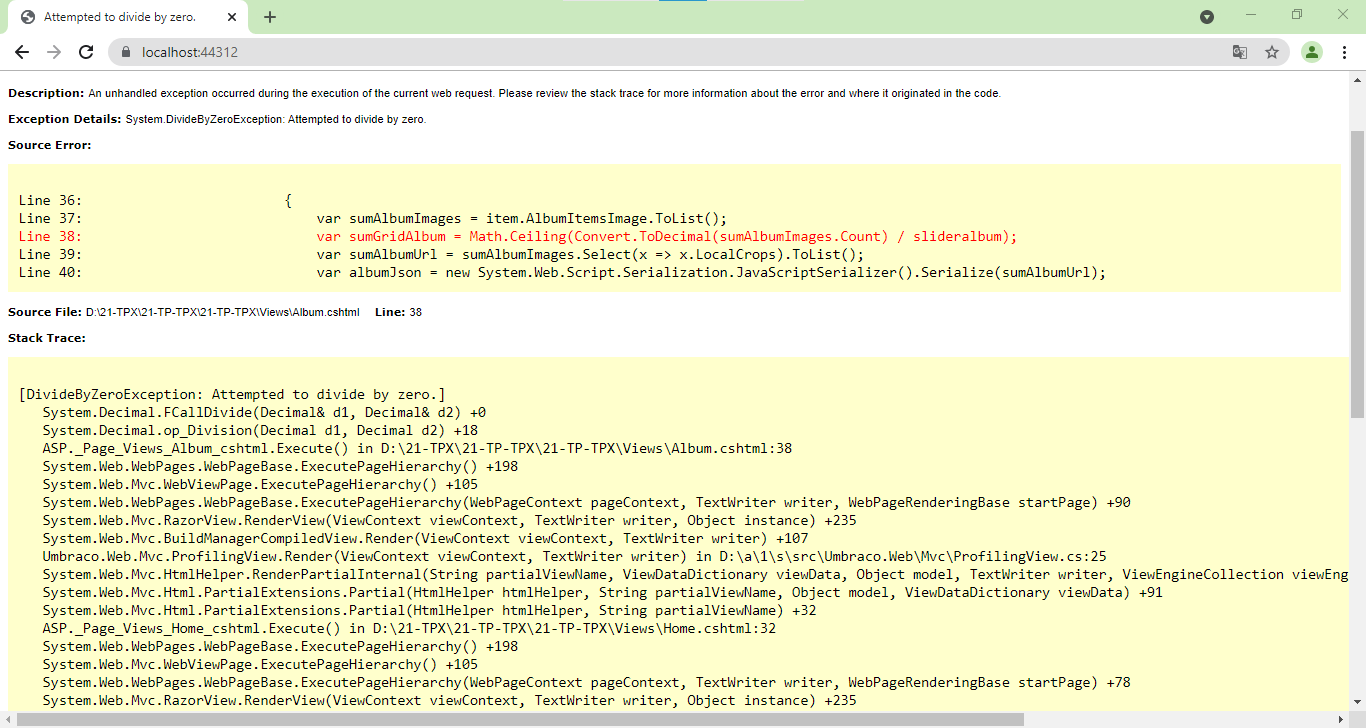Expand the round dropdown arrow in the title bar
The image size is (1366, 728).
click(1207, 17)
